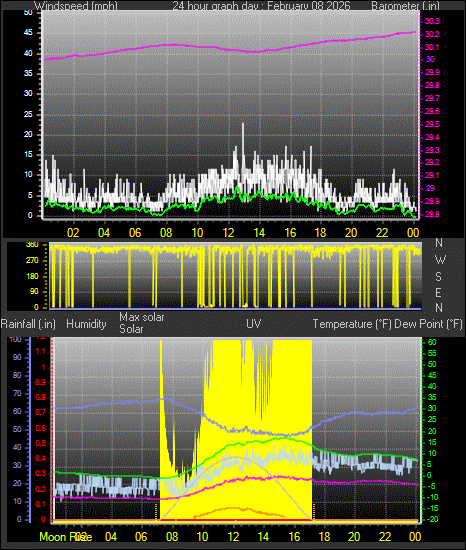Click the 28.8 barometer axis value
Image resolution: width=466 pixels, height=550 pixels.
point(432,214)
